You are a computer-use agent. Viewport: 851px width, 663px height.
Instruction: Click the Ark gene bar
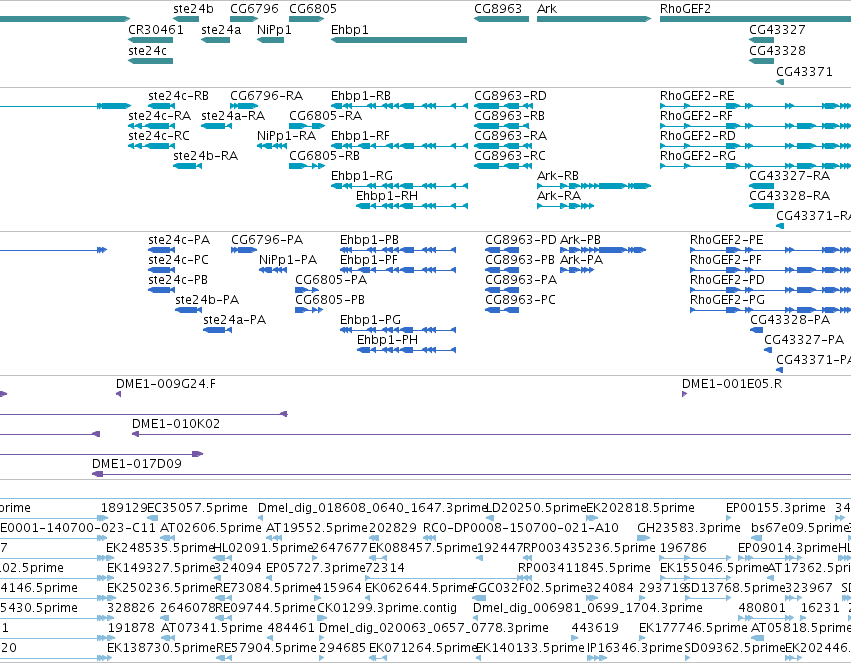(594, 19)
